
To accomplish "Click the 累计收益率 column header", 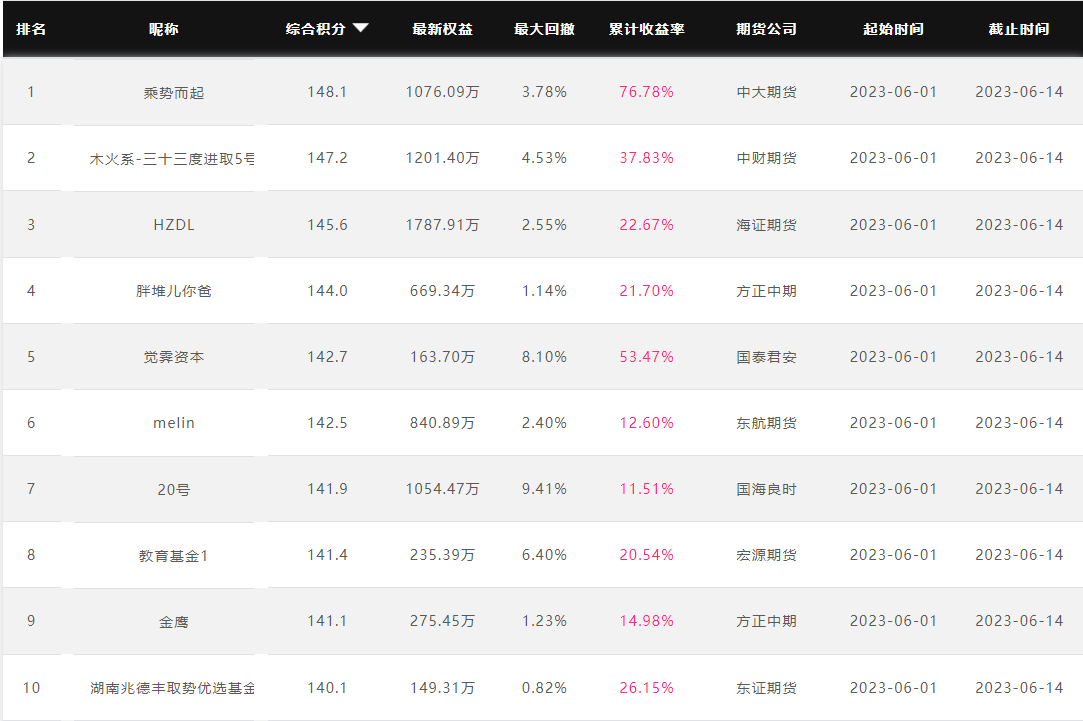I will click(x=646, y=29).
